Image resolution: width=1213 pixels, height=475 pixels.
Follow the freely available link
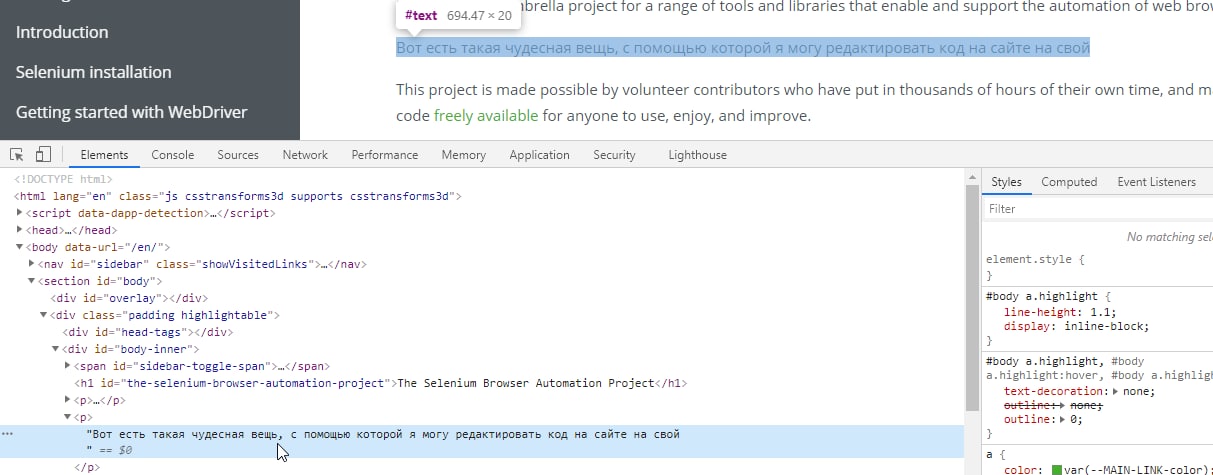[x=486, y=115]
